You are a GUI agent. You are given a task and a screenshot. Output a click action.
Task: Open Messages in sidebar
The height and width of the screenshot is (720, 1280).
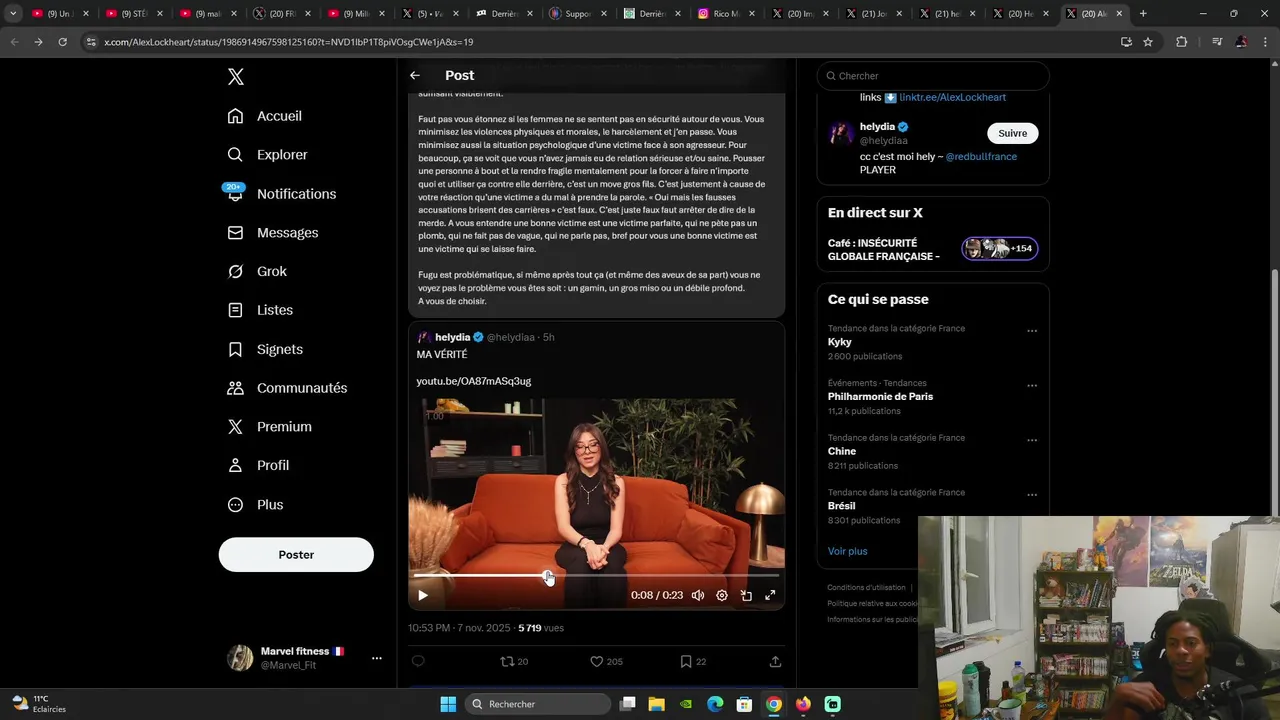pos(273,233)
